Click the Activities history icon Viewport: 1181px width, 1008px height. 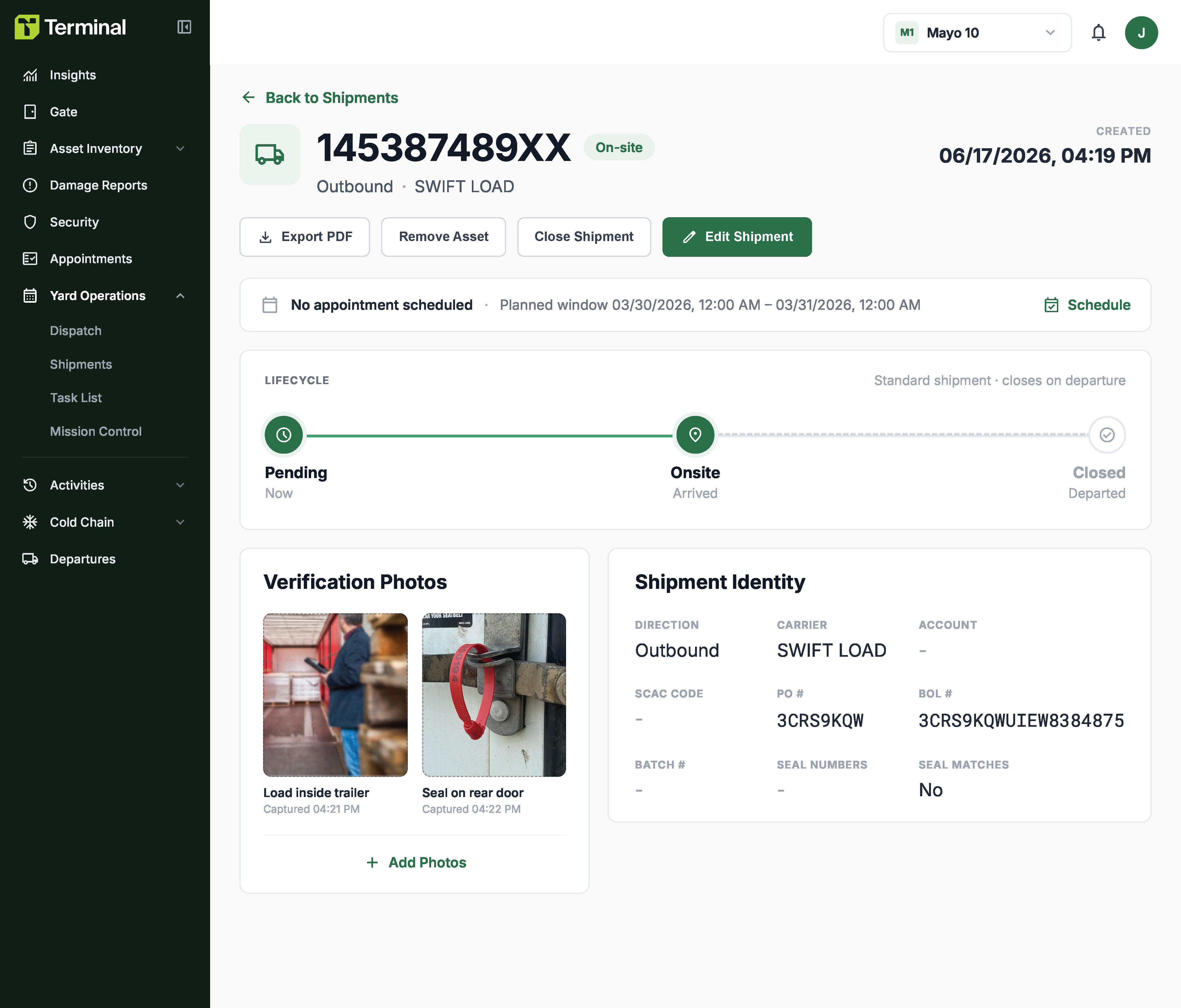pyautogui.click(x=30, y=485)
